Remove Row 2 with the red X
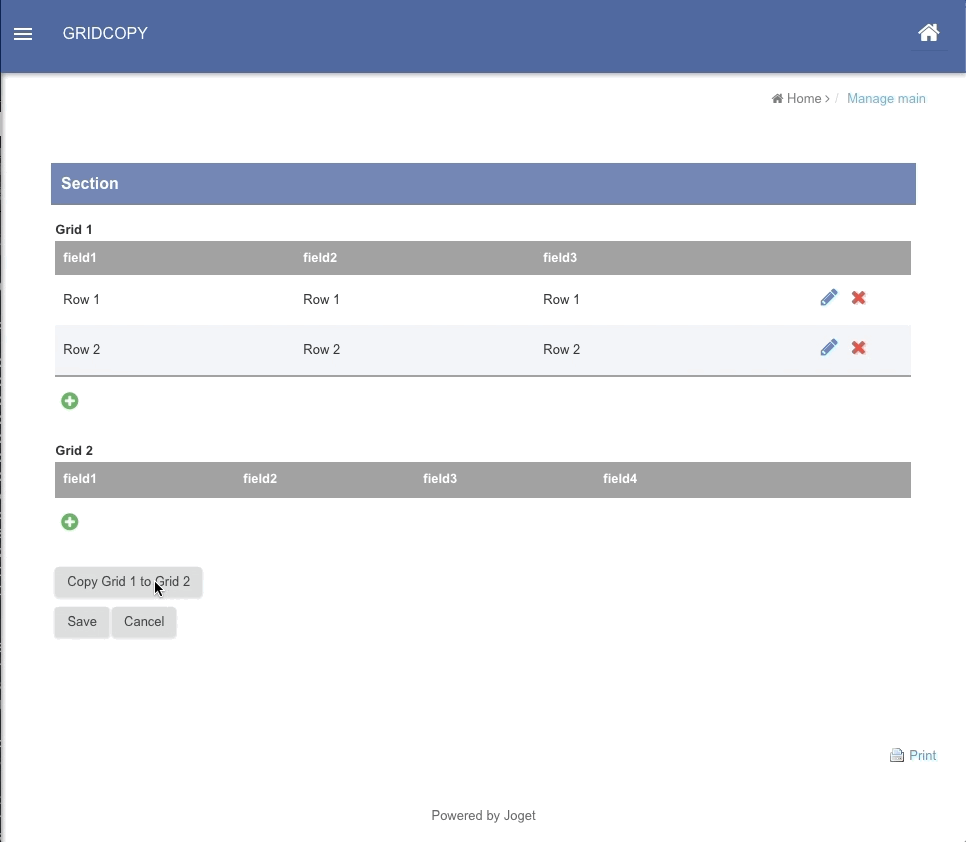The height and width of the screenshot is (842, 966). (x=858, y=348)
